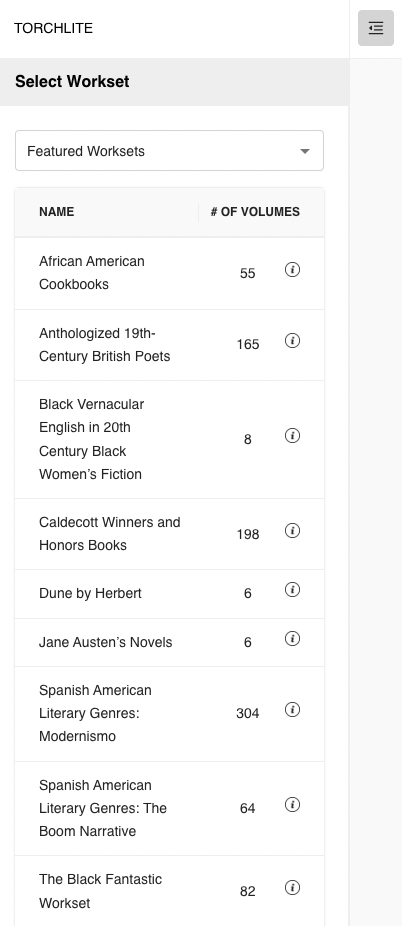Click the TORCHLITE title
This screenshot has width=402, height=926.
pos(54,28)
